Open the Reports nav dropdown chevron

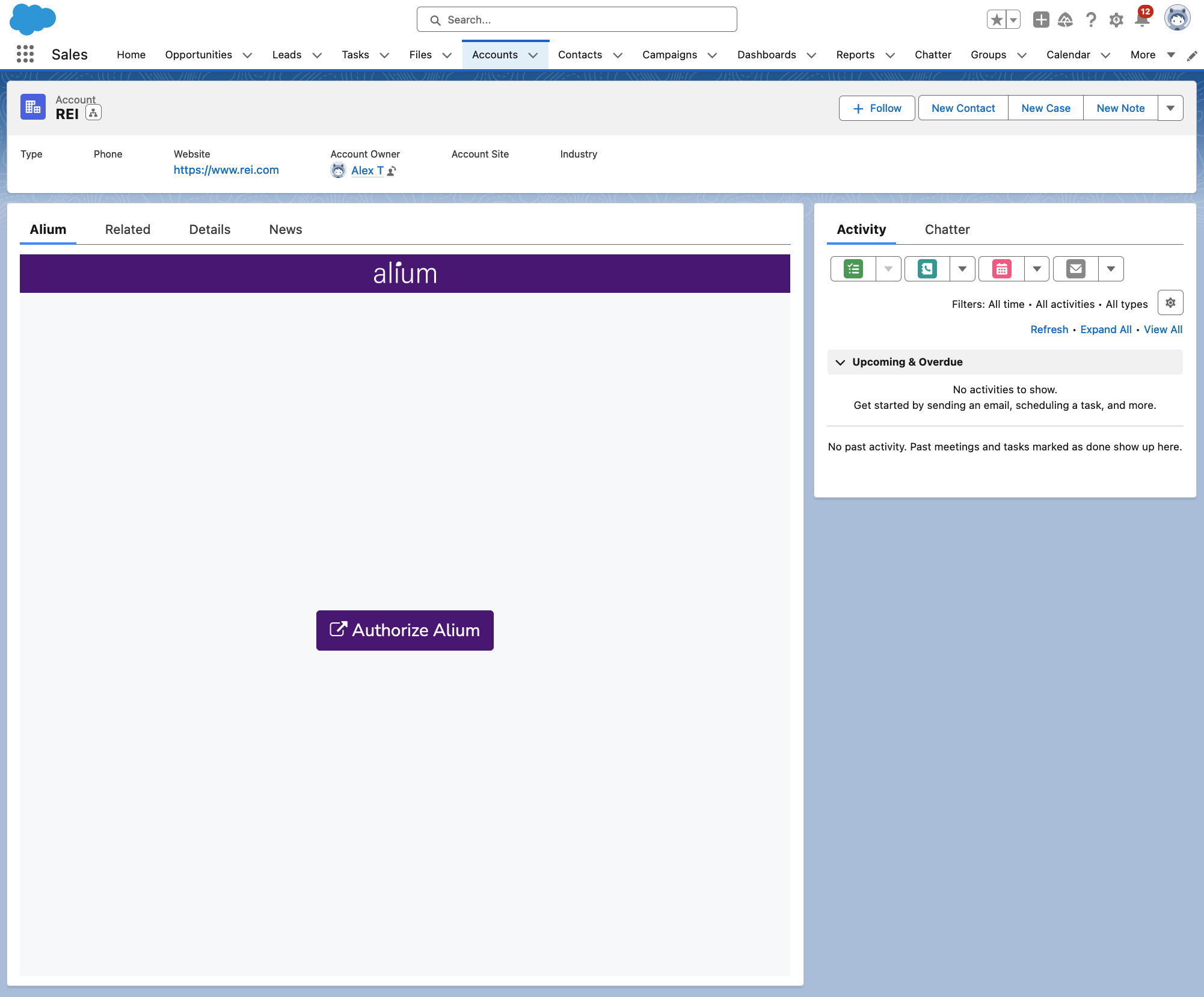tap(890, 55)
